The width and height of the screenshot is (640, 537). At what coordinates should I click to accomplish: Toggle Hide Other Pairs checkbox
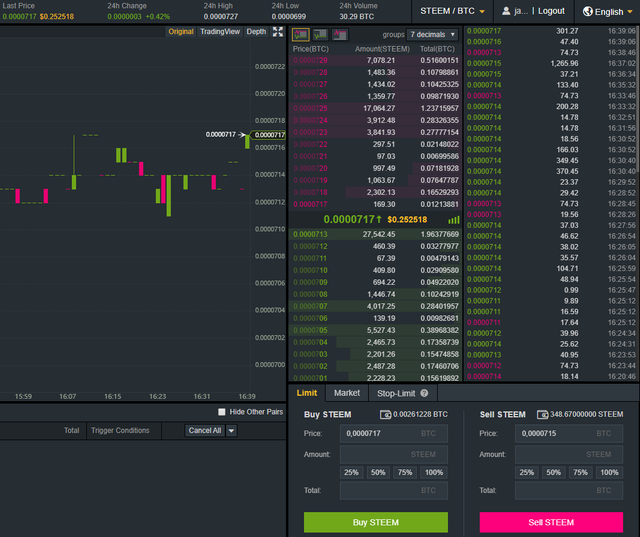coord(222,412)
